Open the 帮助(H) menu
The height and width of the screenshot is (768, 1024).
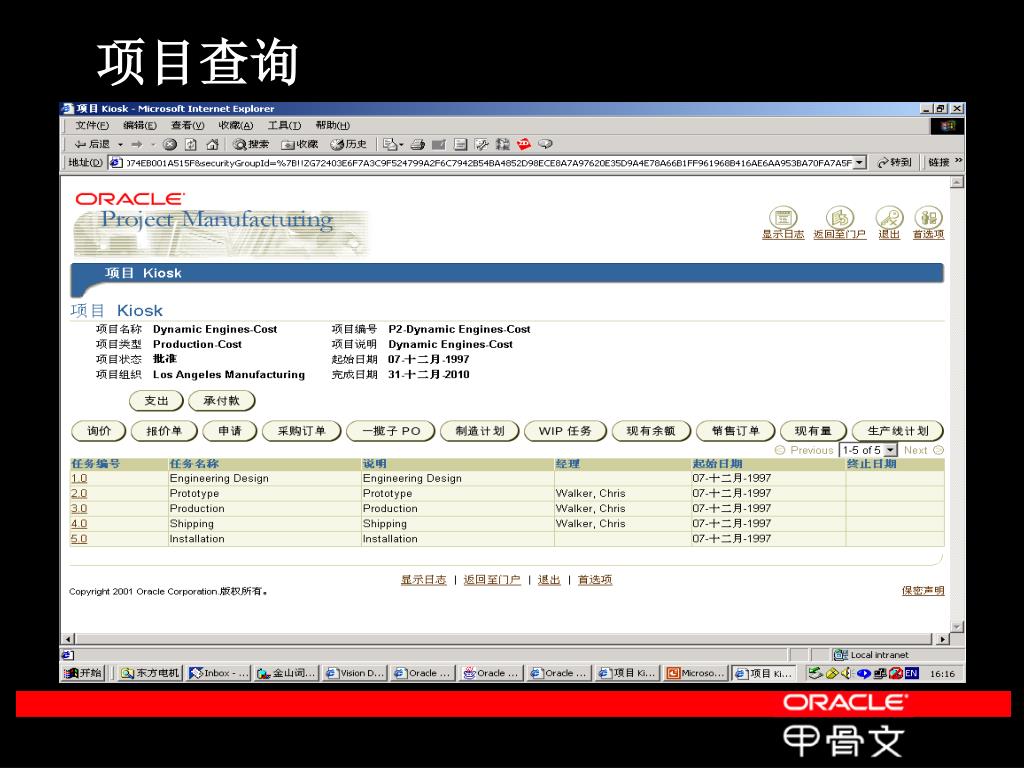(332, 125)
